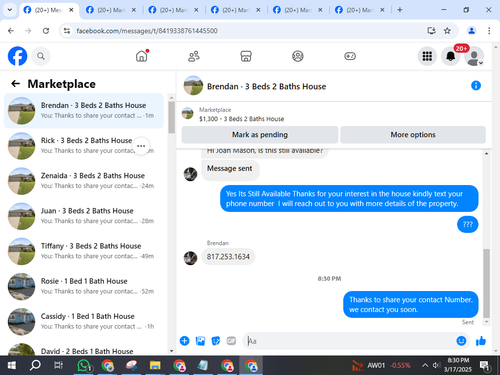Viewport: 500px width, 375px height.
Task: Show hidden system tray icons chevron
Action: click(425, 366)
